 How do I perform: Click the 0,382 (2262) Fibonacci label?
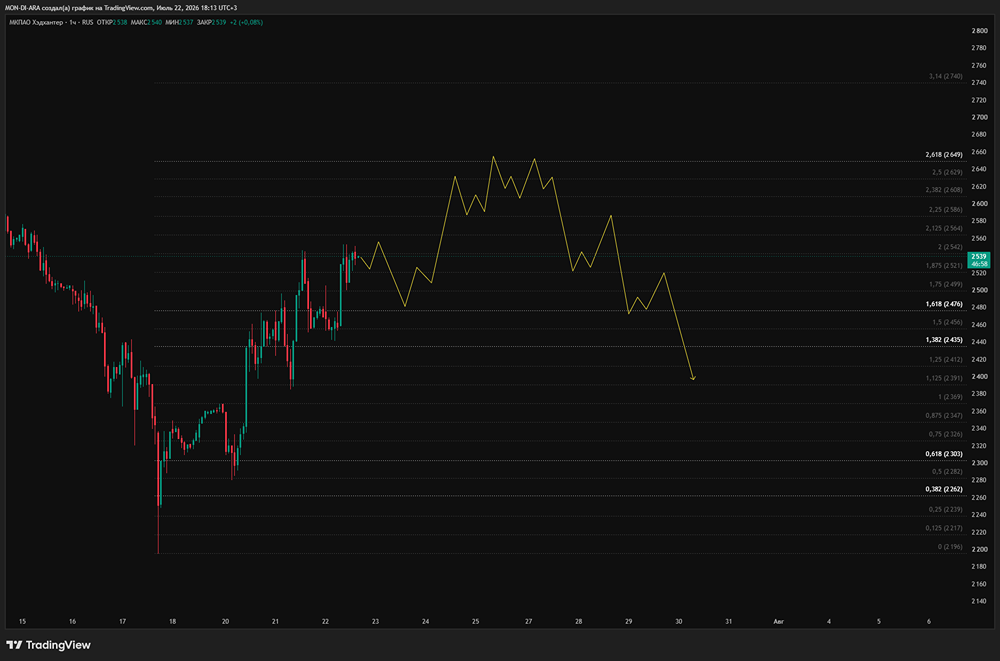(x=944, y=489)
